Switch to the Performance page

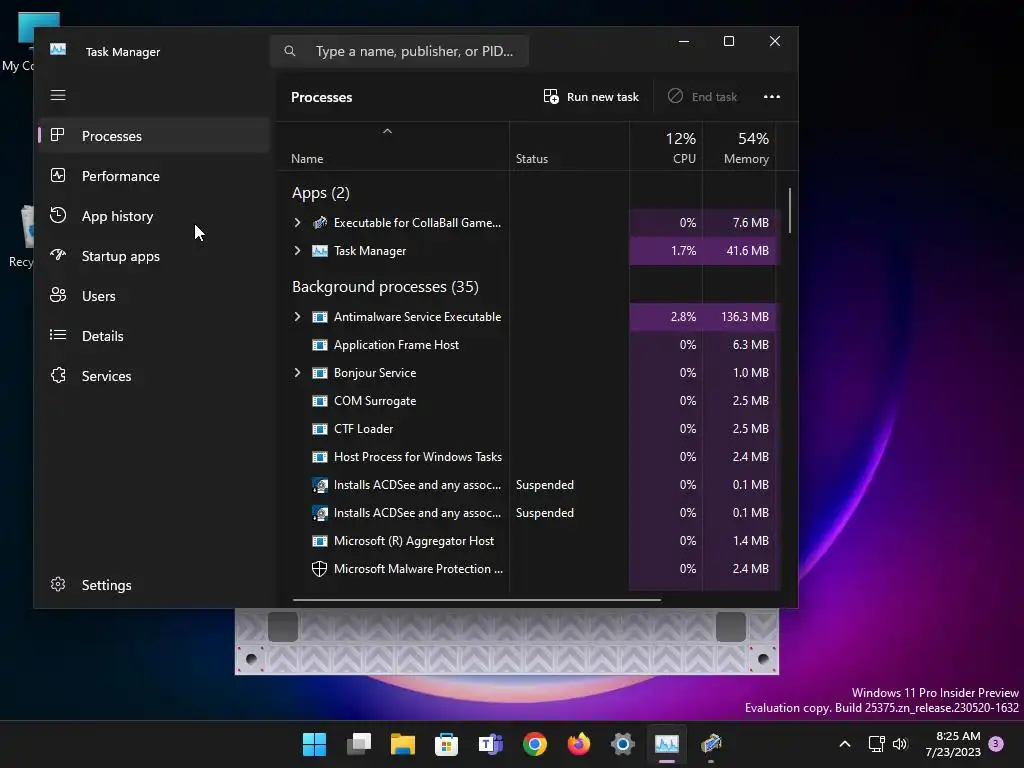coord(154,176)
